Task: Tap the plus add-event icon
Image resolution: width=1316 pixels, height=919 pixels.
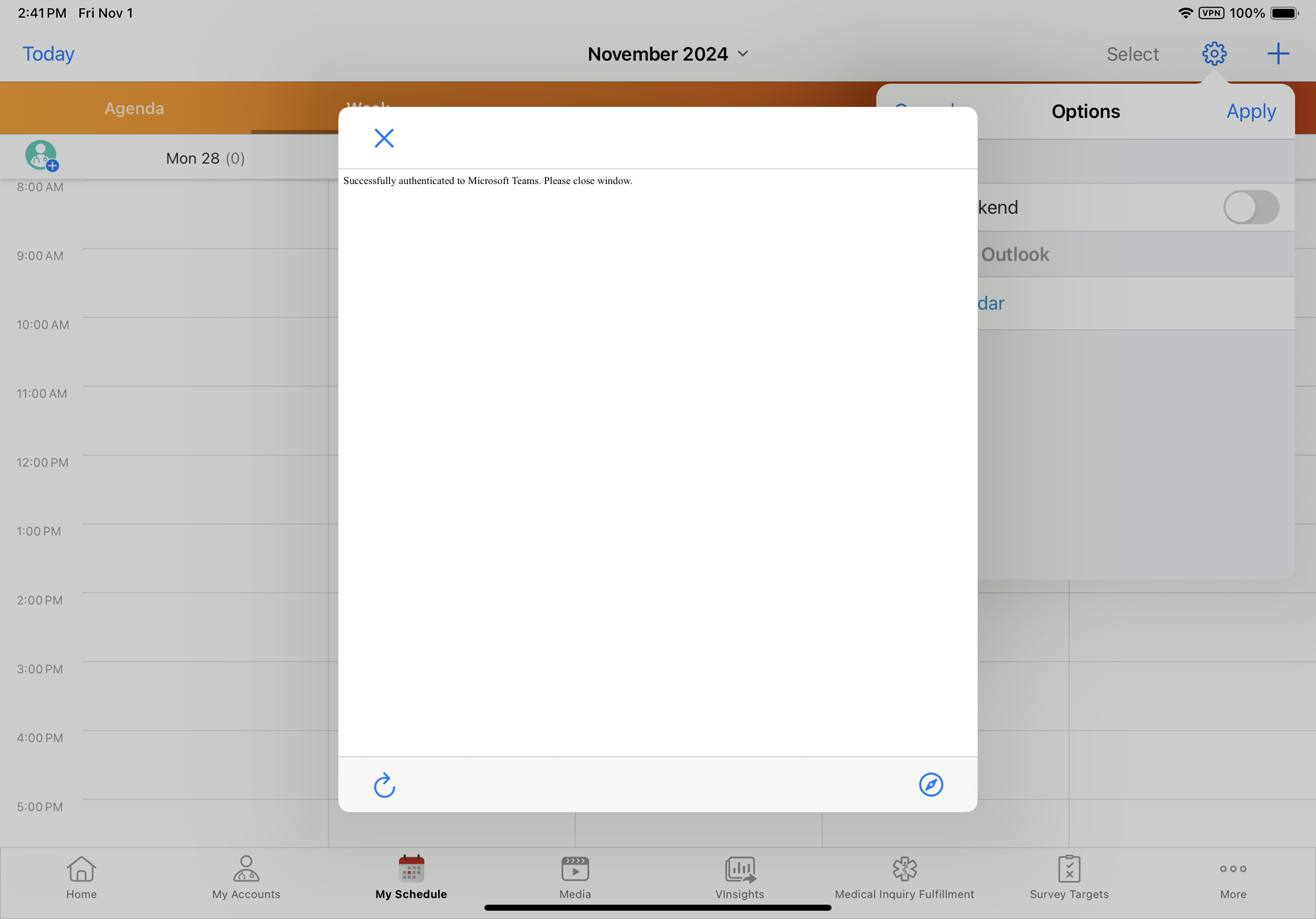Action: pos(1277,54)
